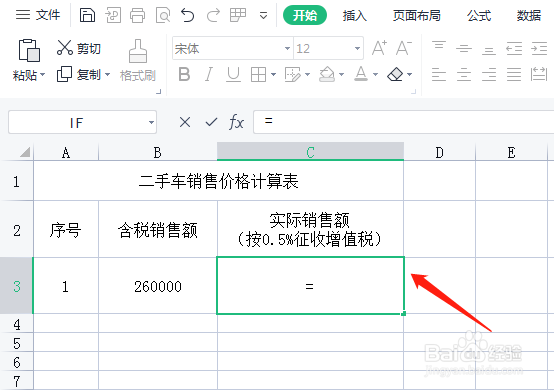Expand the fill color dropdown arrow

point(341,75)
